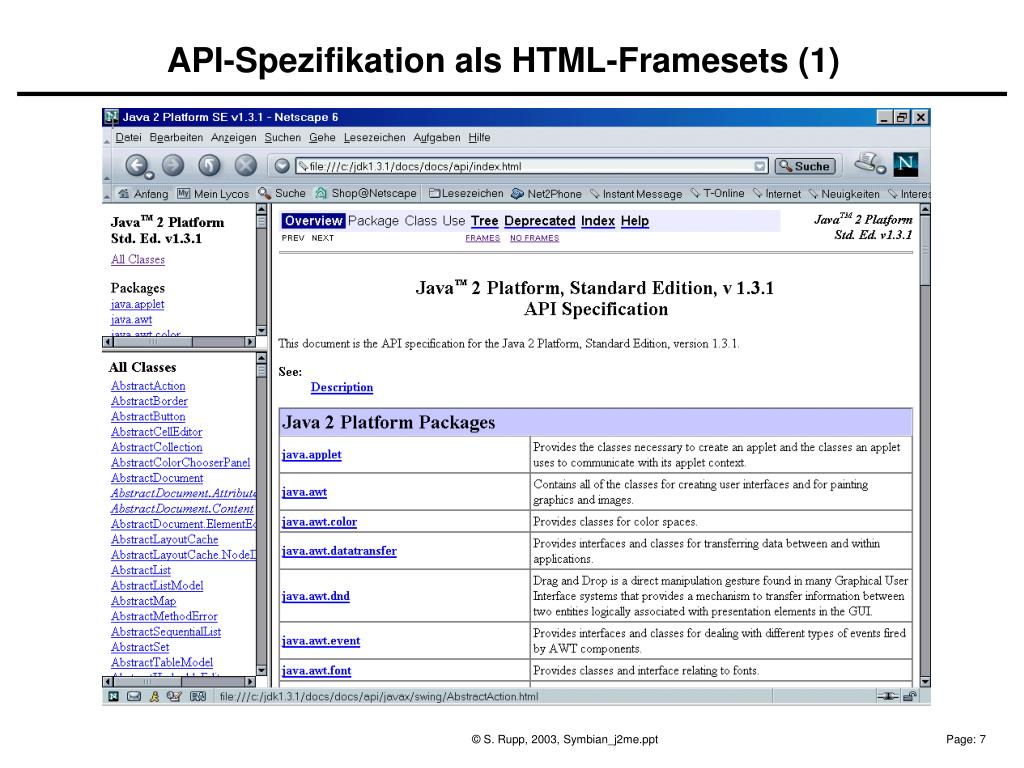Open the Hilfe menu
Image resolution: width=1024 pixels, height=768 pixels.
click(x=479, y=138)
